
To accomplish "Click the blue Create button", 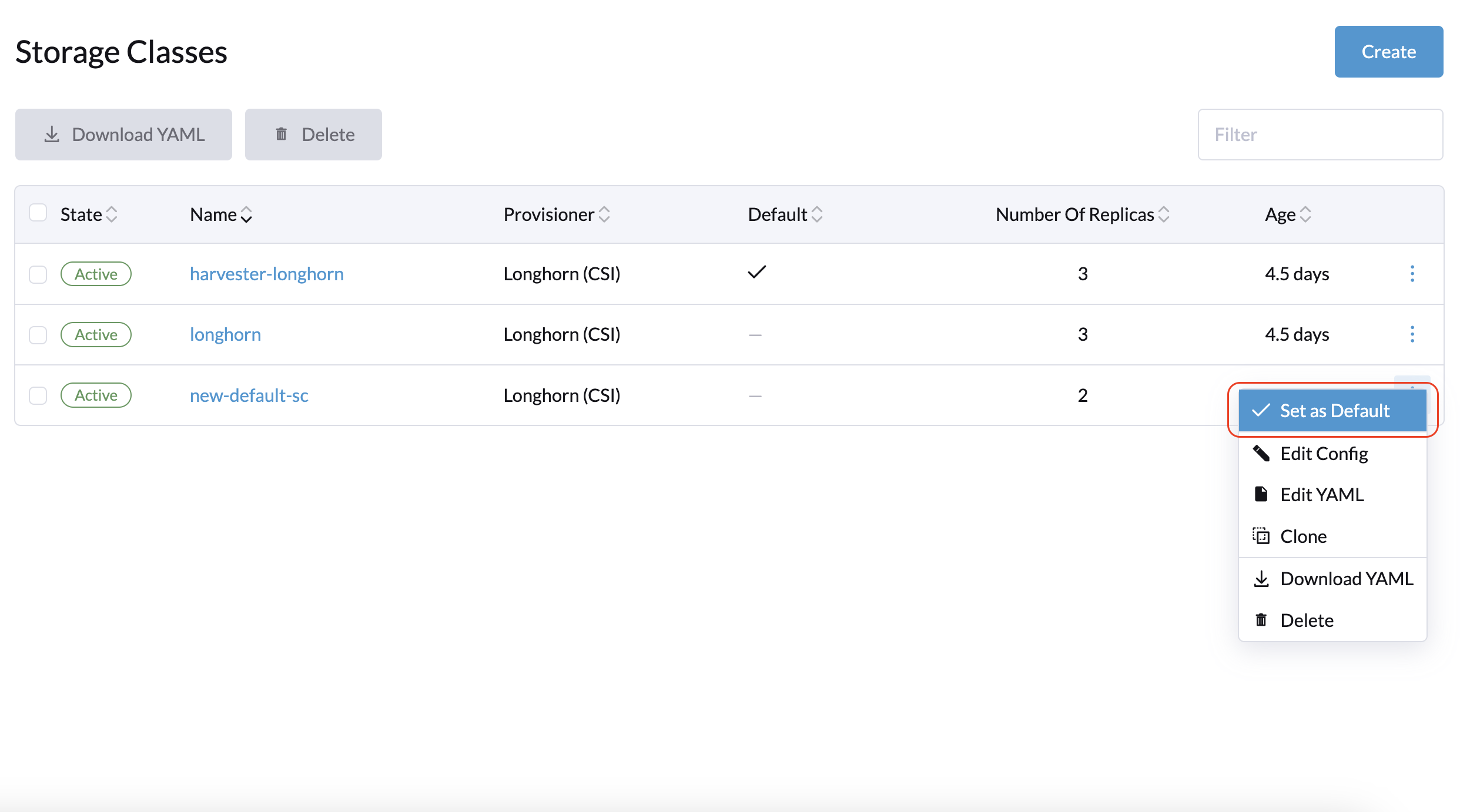I will [1388, 52].
